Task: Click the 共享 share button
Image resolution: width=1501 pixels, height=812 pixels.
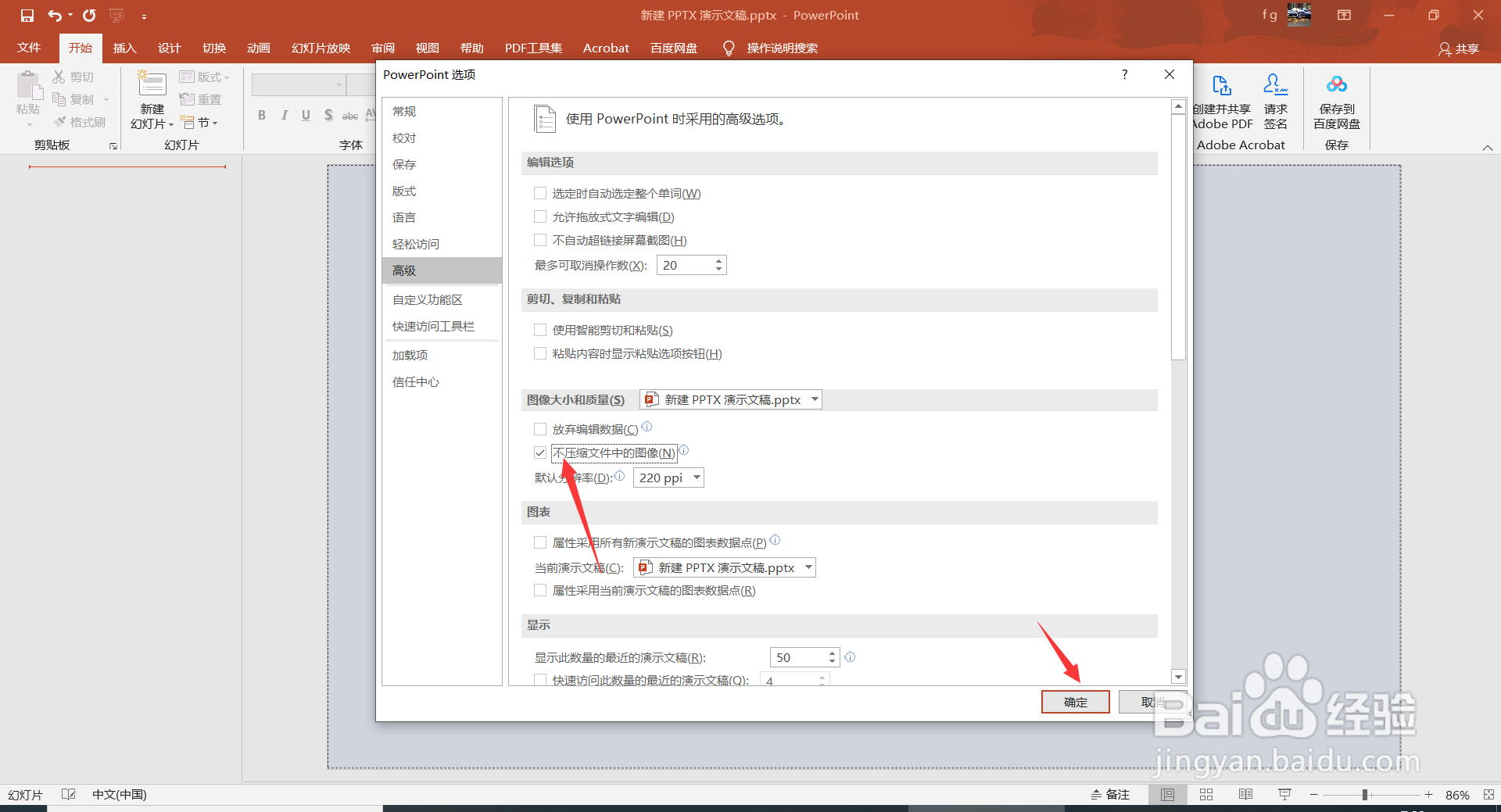Action: [x=1459, y=48]
